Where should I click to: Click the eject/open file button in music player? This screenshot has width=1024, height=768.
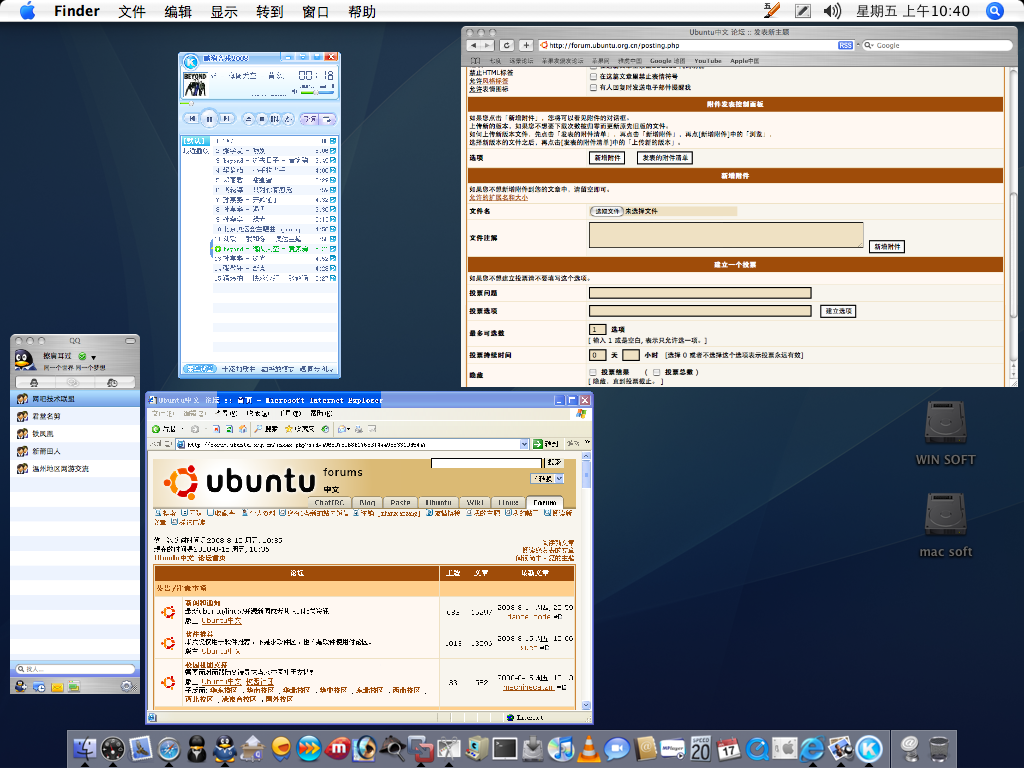(x=249, y=119)
